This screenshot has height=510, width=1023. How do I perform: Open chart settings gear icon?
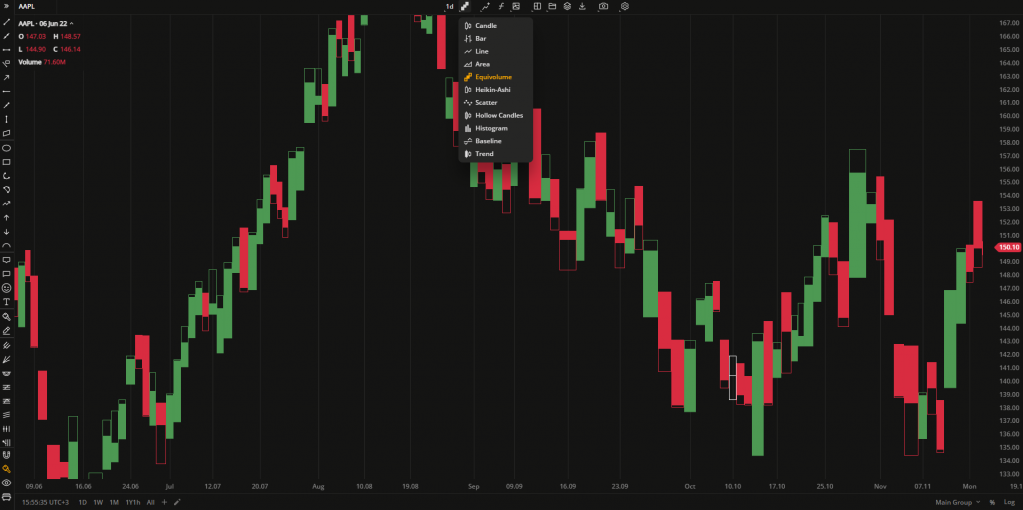(625, 6)
